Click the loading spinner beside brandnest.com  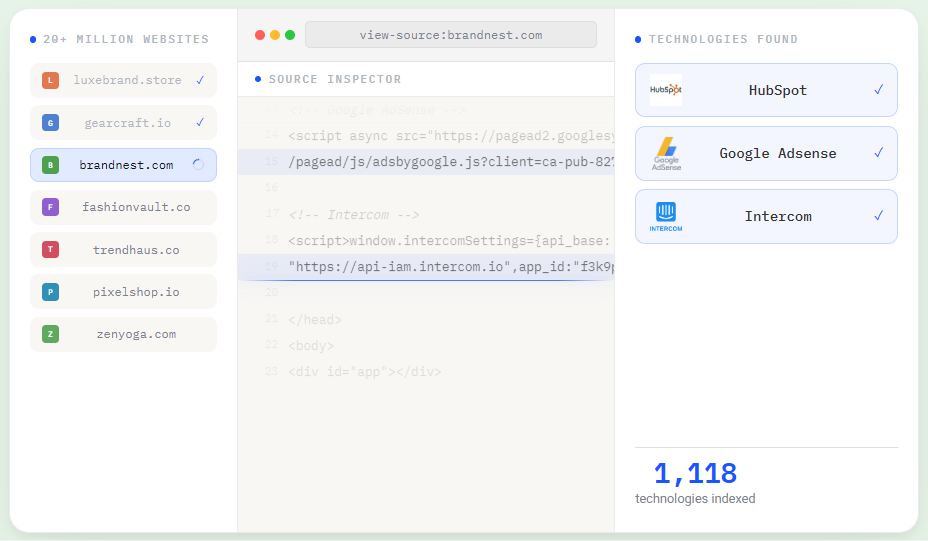(198, 165)
